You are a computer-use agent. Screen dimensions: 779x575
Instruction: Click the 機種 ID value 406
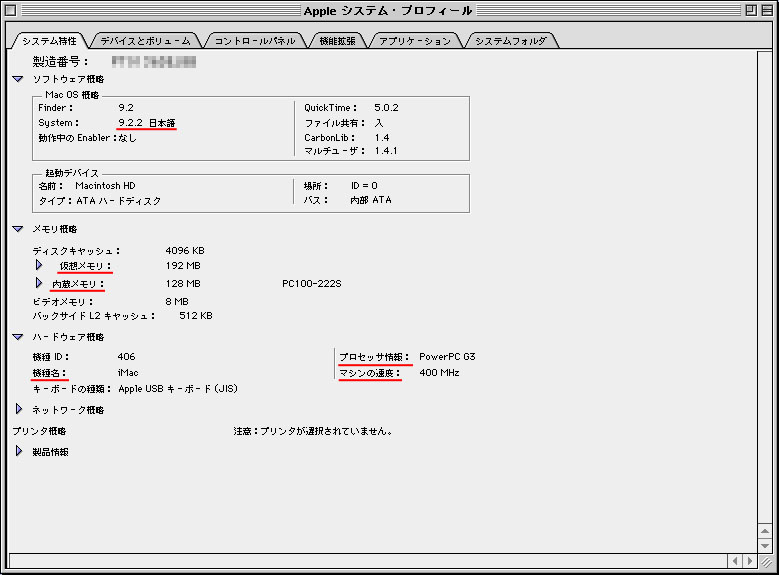click(x=126, y=357)
